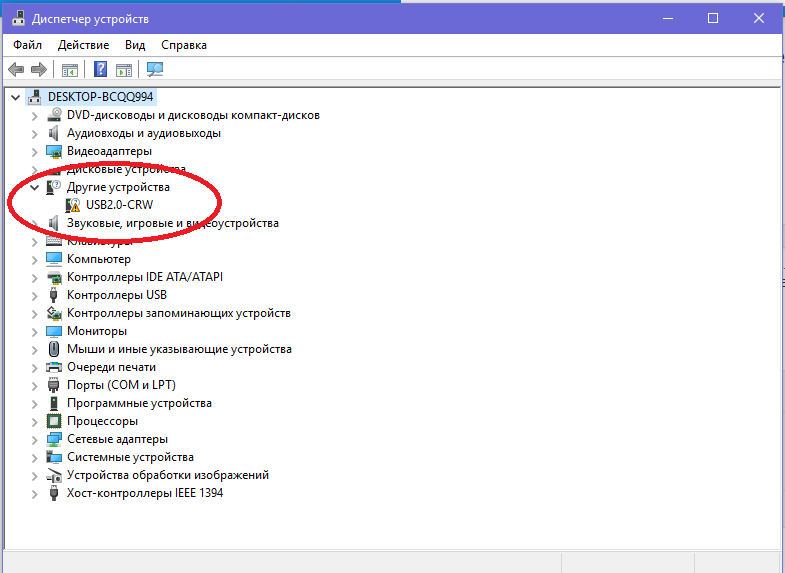Click the Show/Hide console tree icon
785x573 pixels.
70,70
